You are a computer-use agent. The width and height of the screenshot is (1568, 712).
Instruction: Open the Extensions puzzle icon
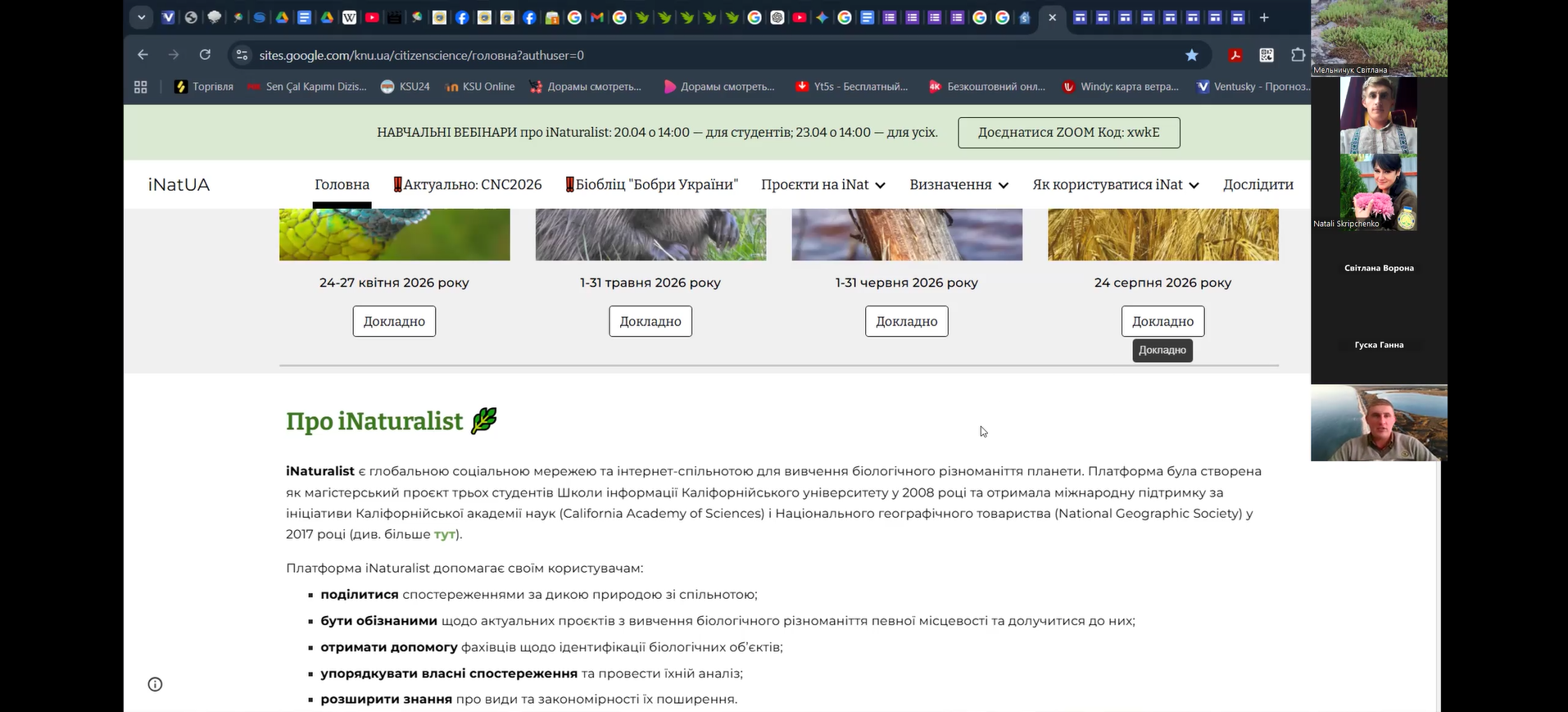click(1298, 55)
